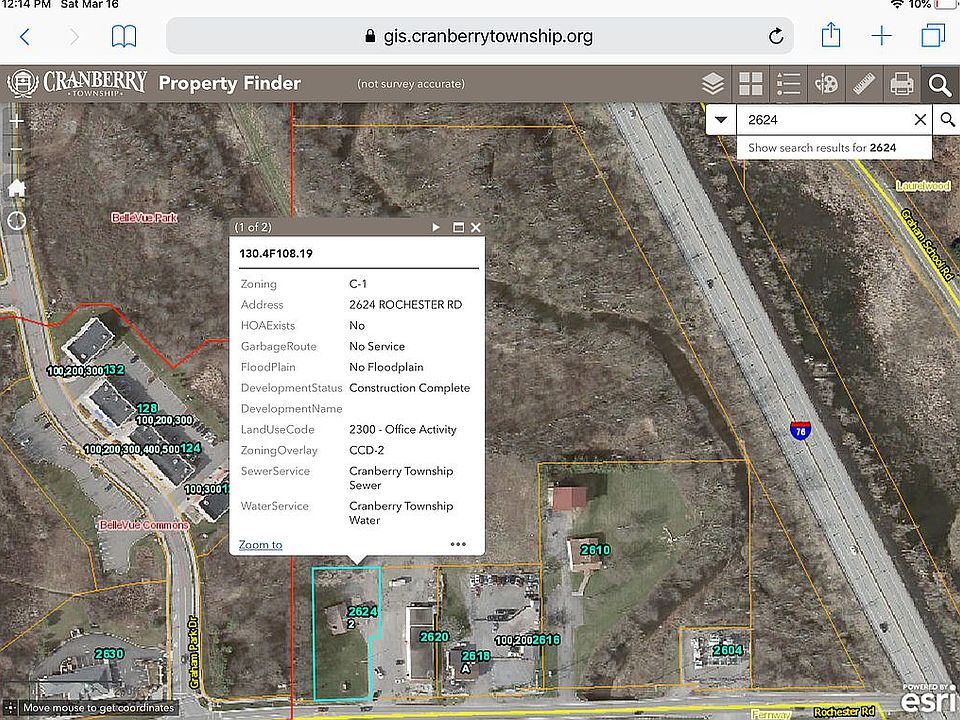Return map to home extent

tap(16, 187)
